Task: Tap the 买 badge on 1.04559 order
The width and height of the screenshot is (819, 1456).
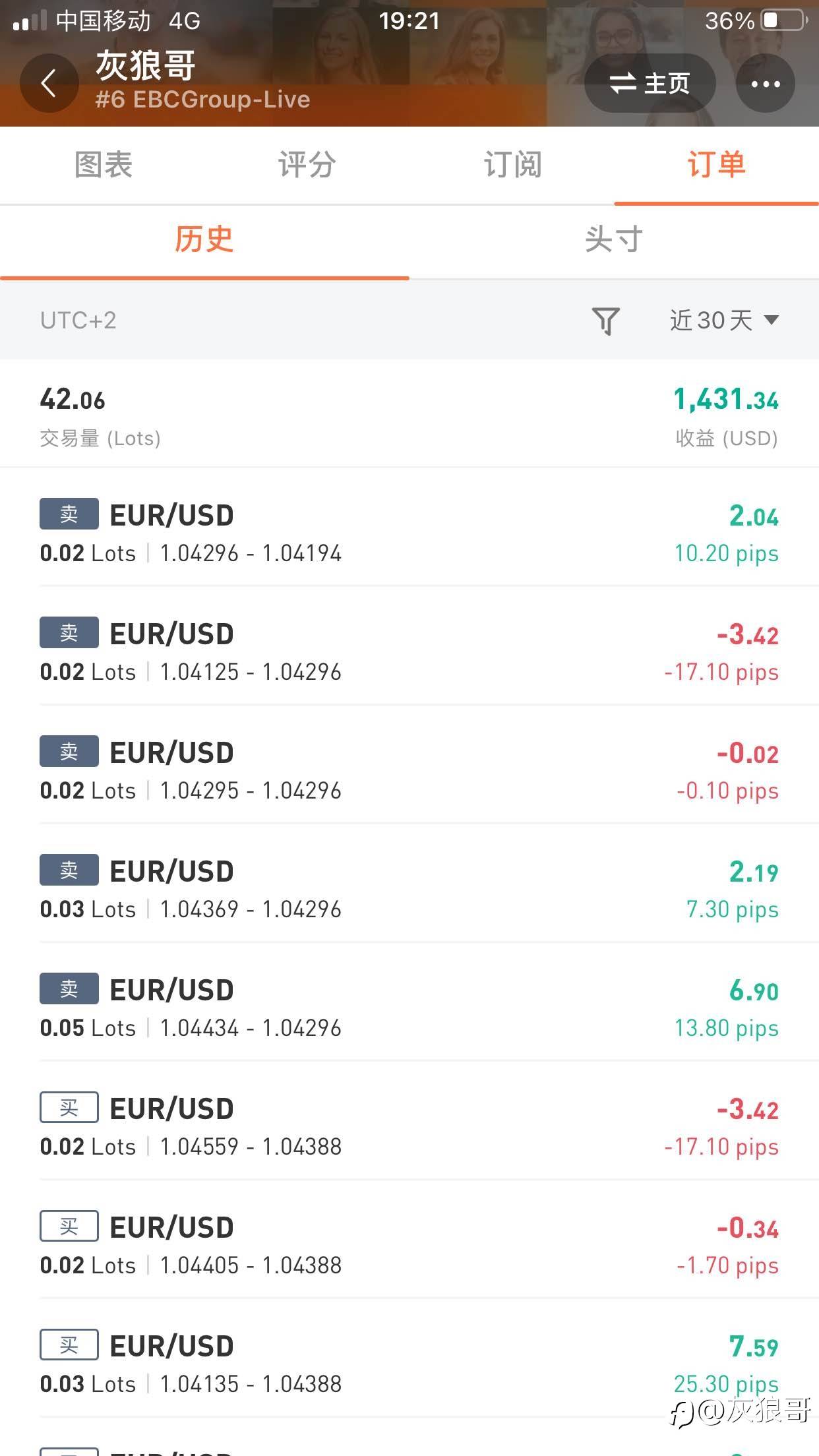Action: tap(69, 1108)
